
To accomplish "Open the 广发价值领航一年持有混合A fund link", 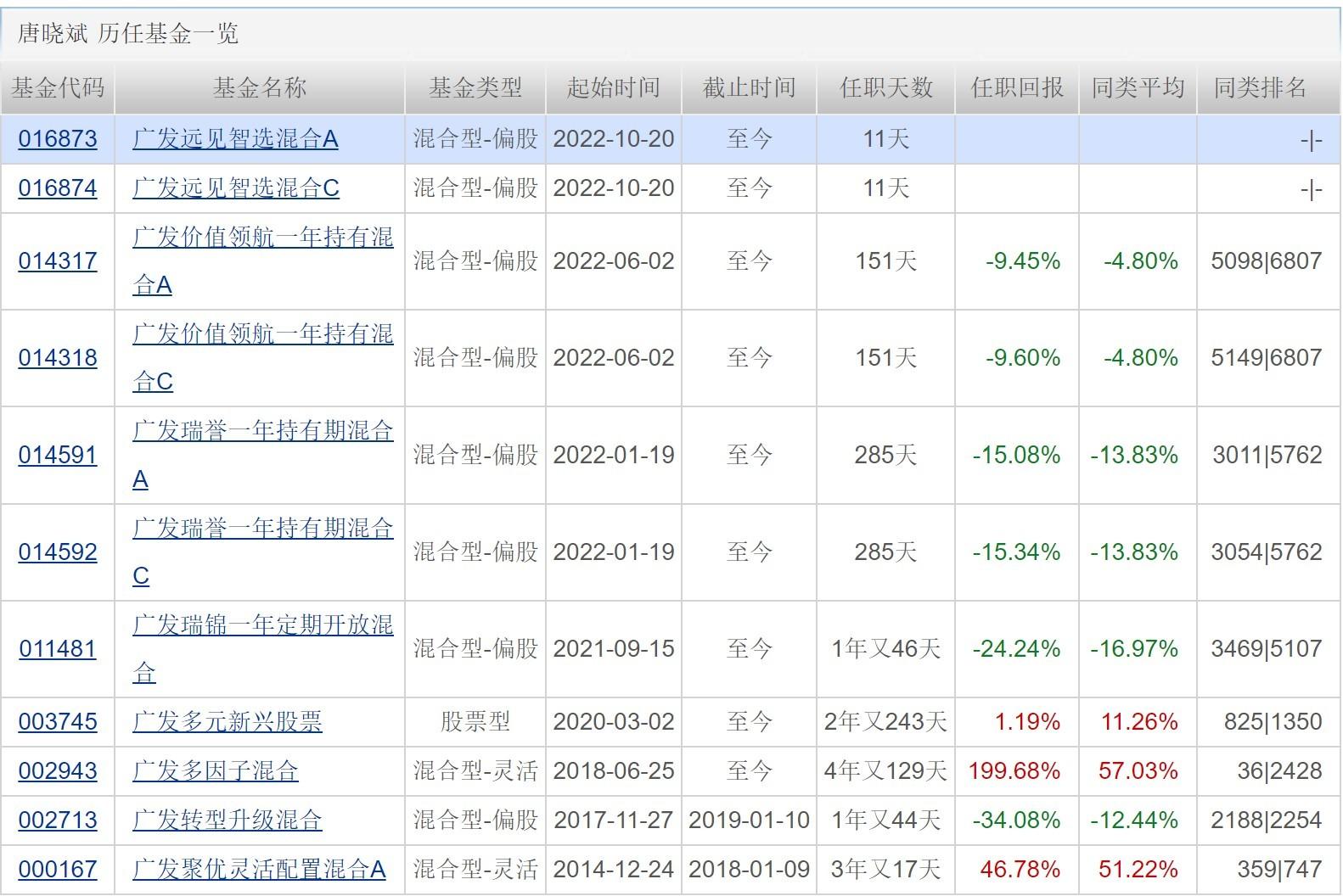I will (263, 261).
